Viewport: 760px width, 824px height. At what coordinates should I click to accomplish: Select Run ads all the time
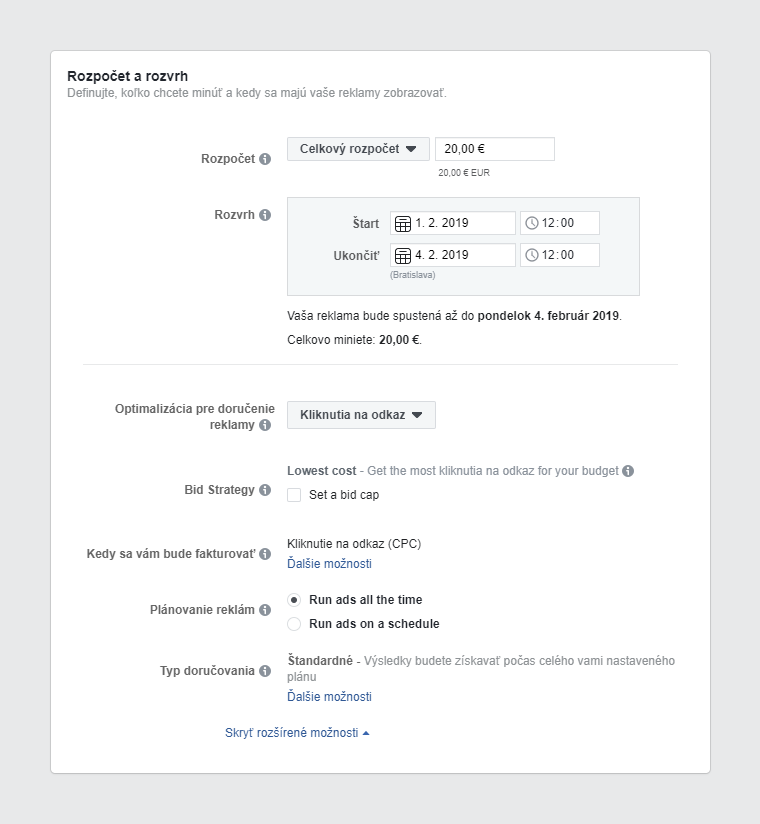tap(295, 601)
